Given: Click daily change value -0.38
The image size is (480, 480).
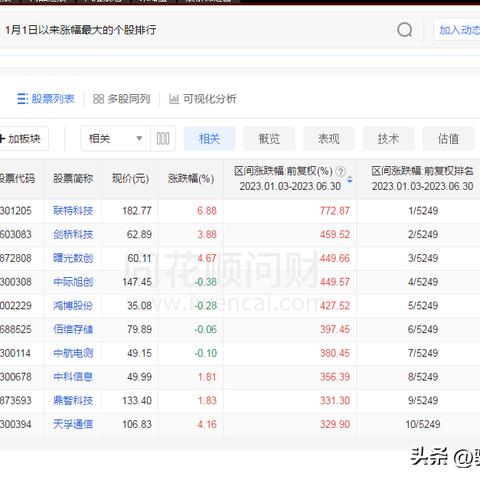Looking at the screenshot, I should (206, 282).
